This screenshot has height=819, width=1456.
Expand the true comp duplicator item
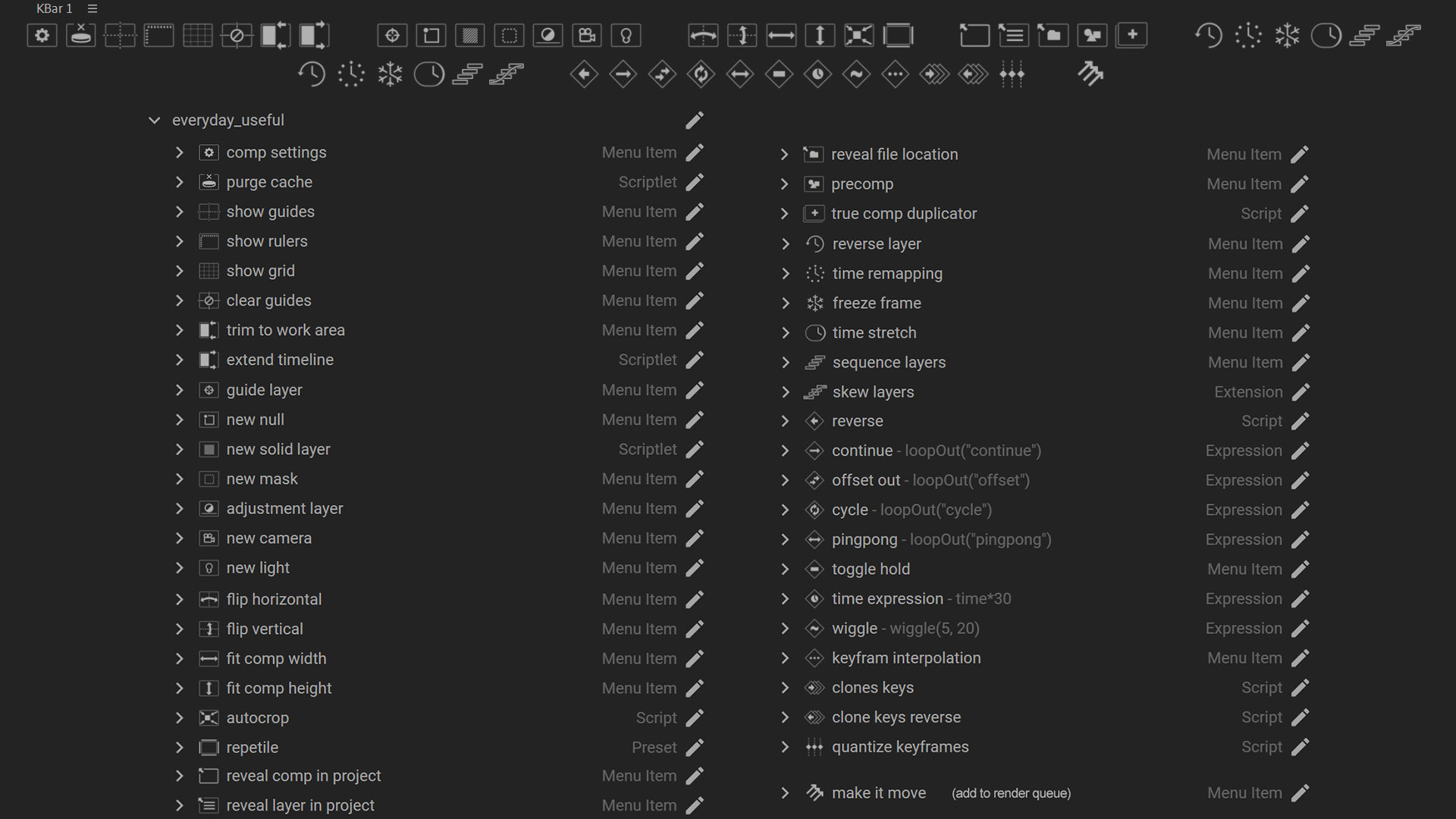pyautogui.click(x=786, y=213)
